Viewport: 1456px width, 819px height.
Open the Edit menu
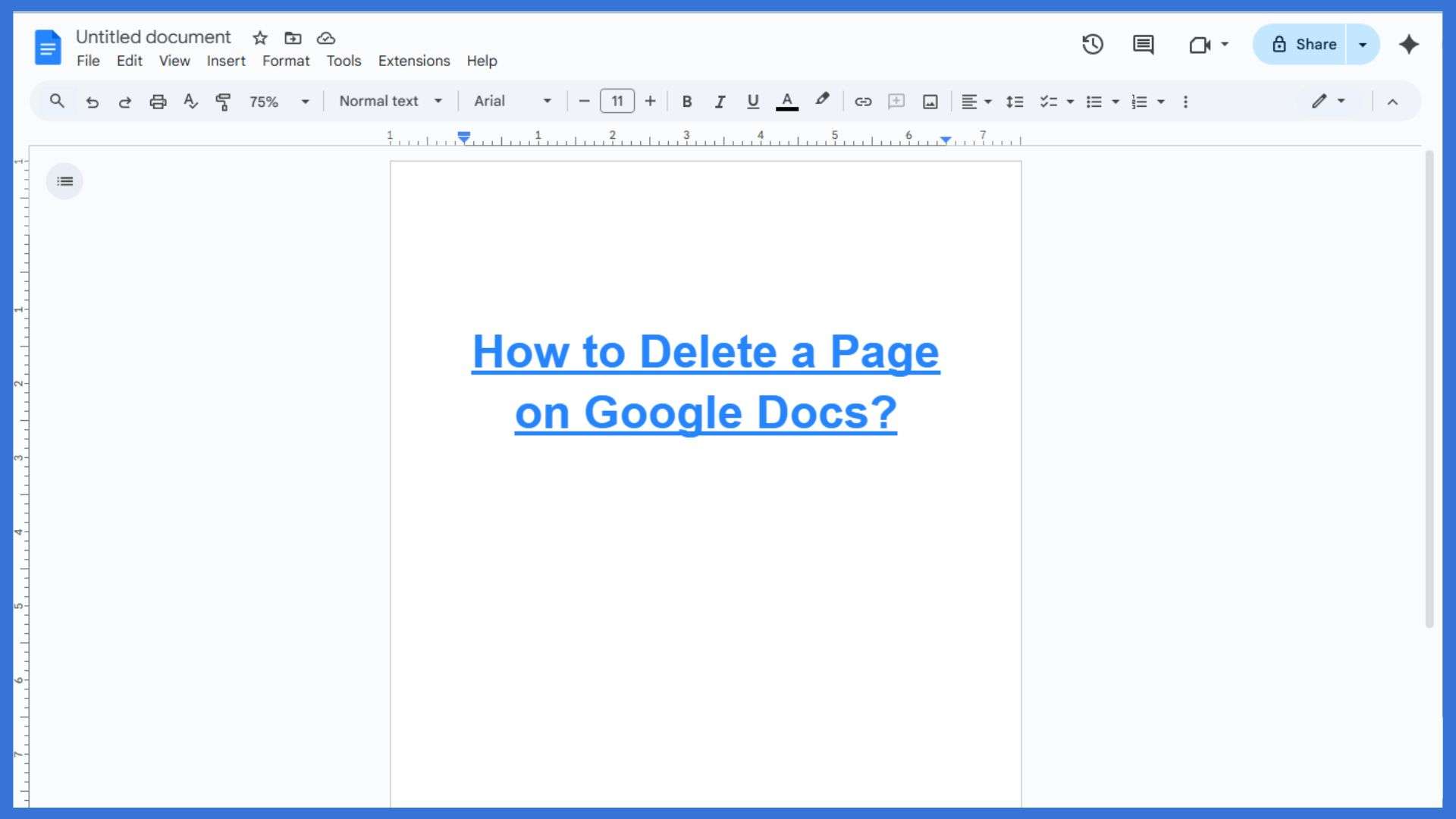click(130, 61)
